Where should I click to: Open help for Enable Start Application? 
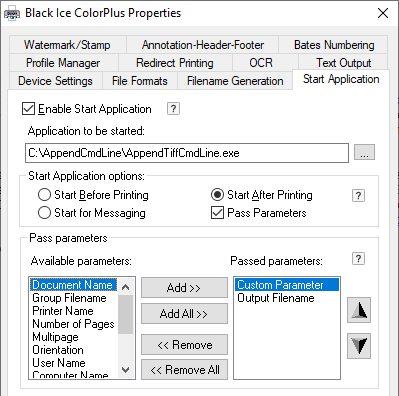(173, 109)
